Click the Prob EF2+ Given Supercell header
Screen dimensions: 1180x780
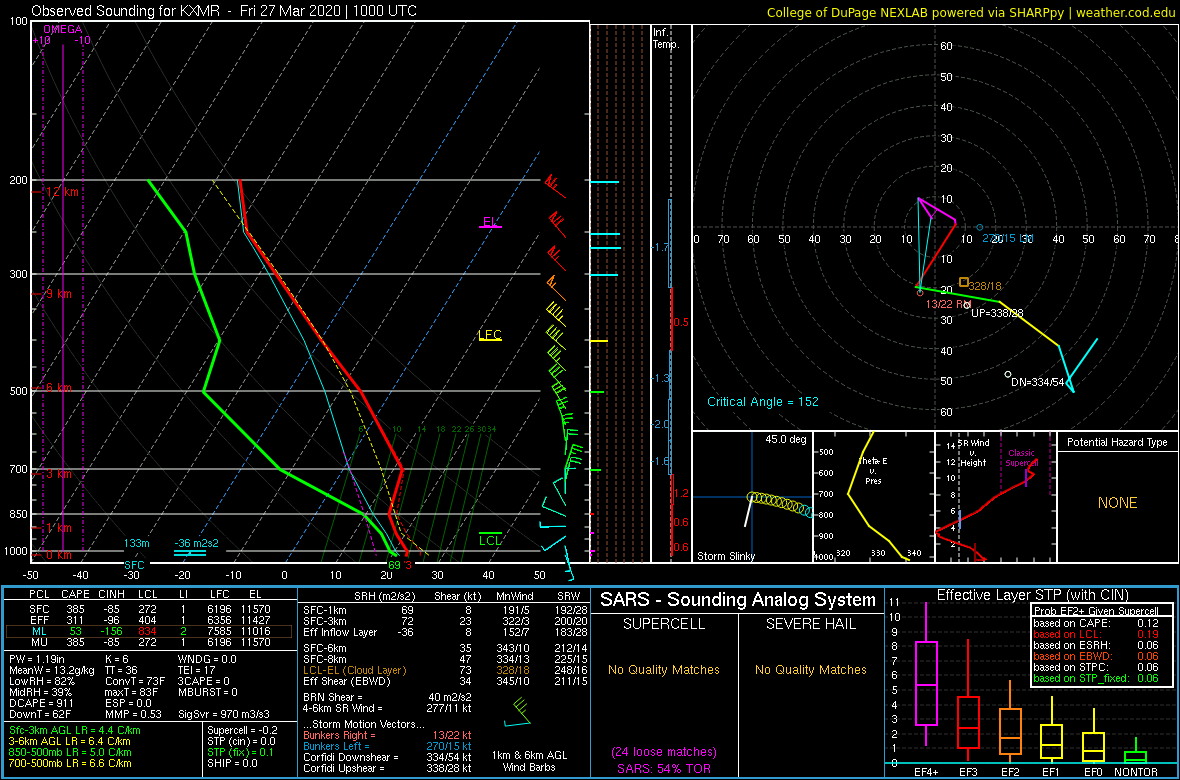point(1097,611)
